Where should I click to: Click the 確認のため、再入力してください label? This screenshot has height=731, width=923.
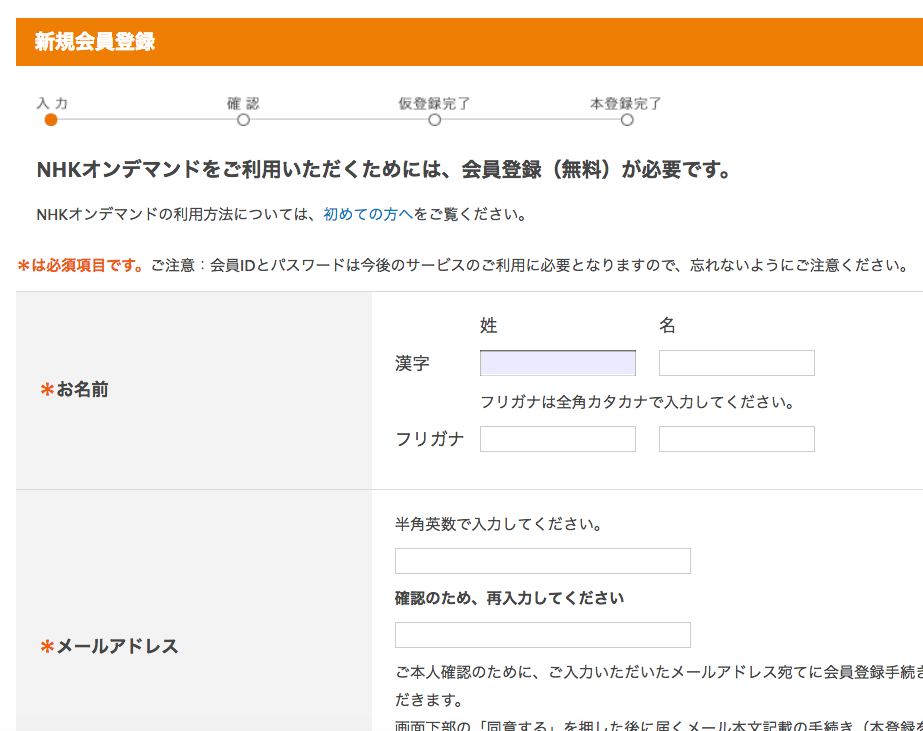[509, 599]
